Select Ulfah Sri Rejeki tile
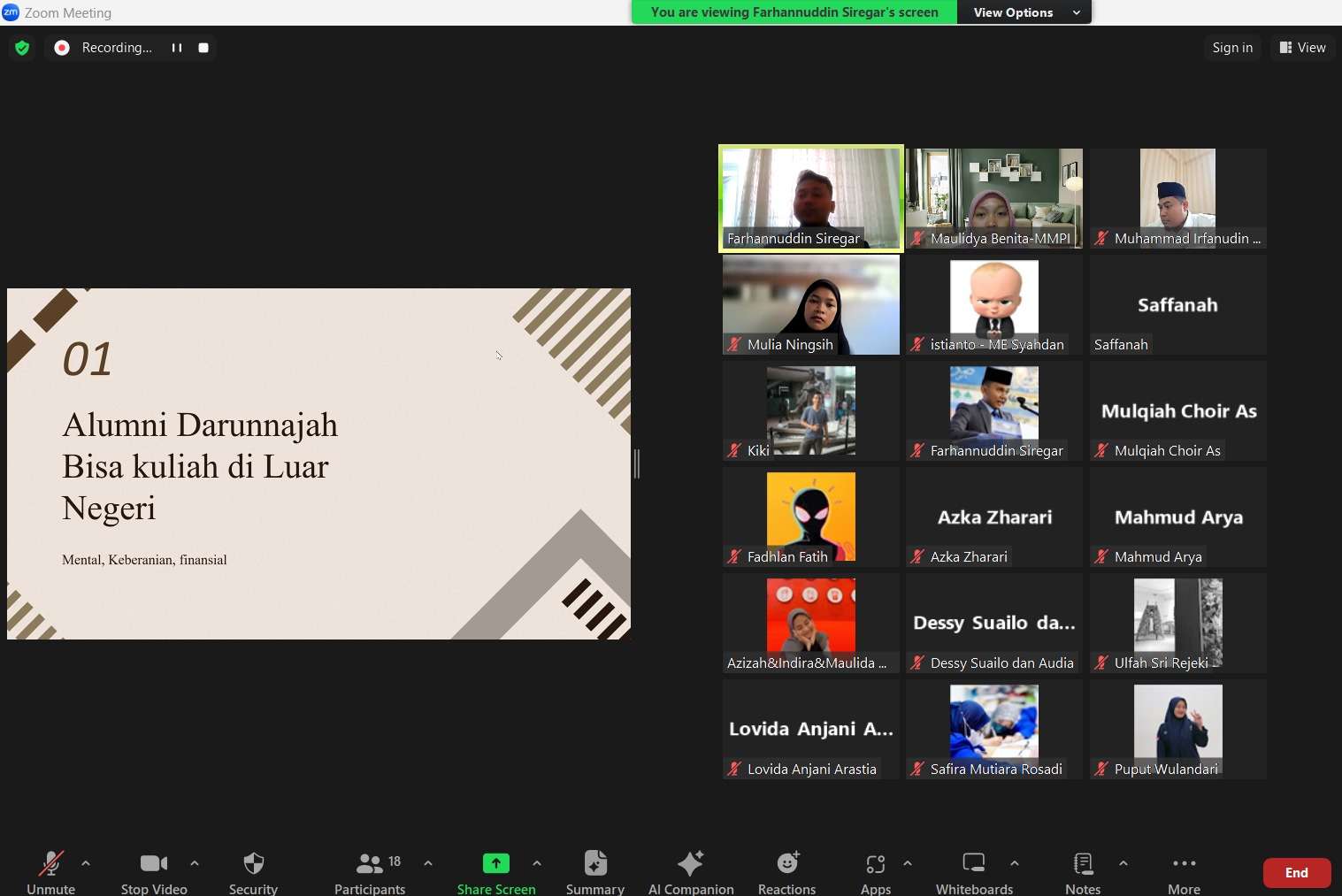This screenshot has width=1342, height=896. point(1178,623)
